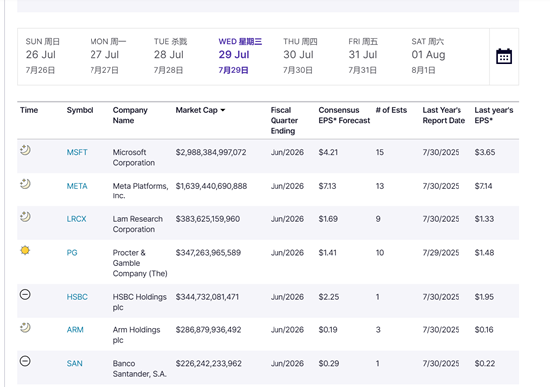Click META last year's EPS $7.14
550x387 pixels.
(483, 186)
